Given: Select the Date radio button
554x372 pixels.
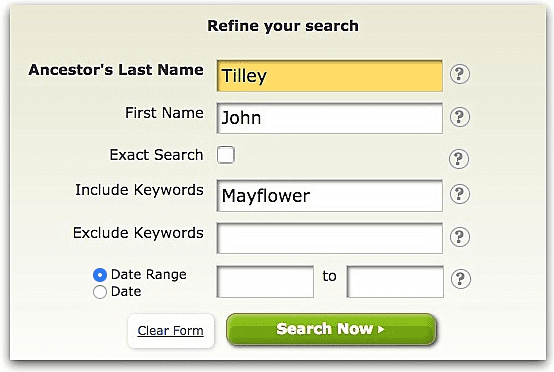Looking at the screenshot, I should click(x=100, y=292).
